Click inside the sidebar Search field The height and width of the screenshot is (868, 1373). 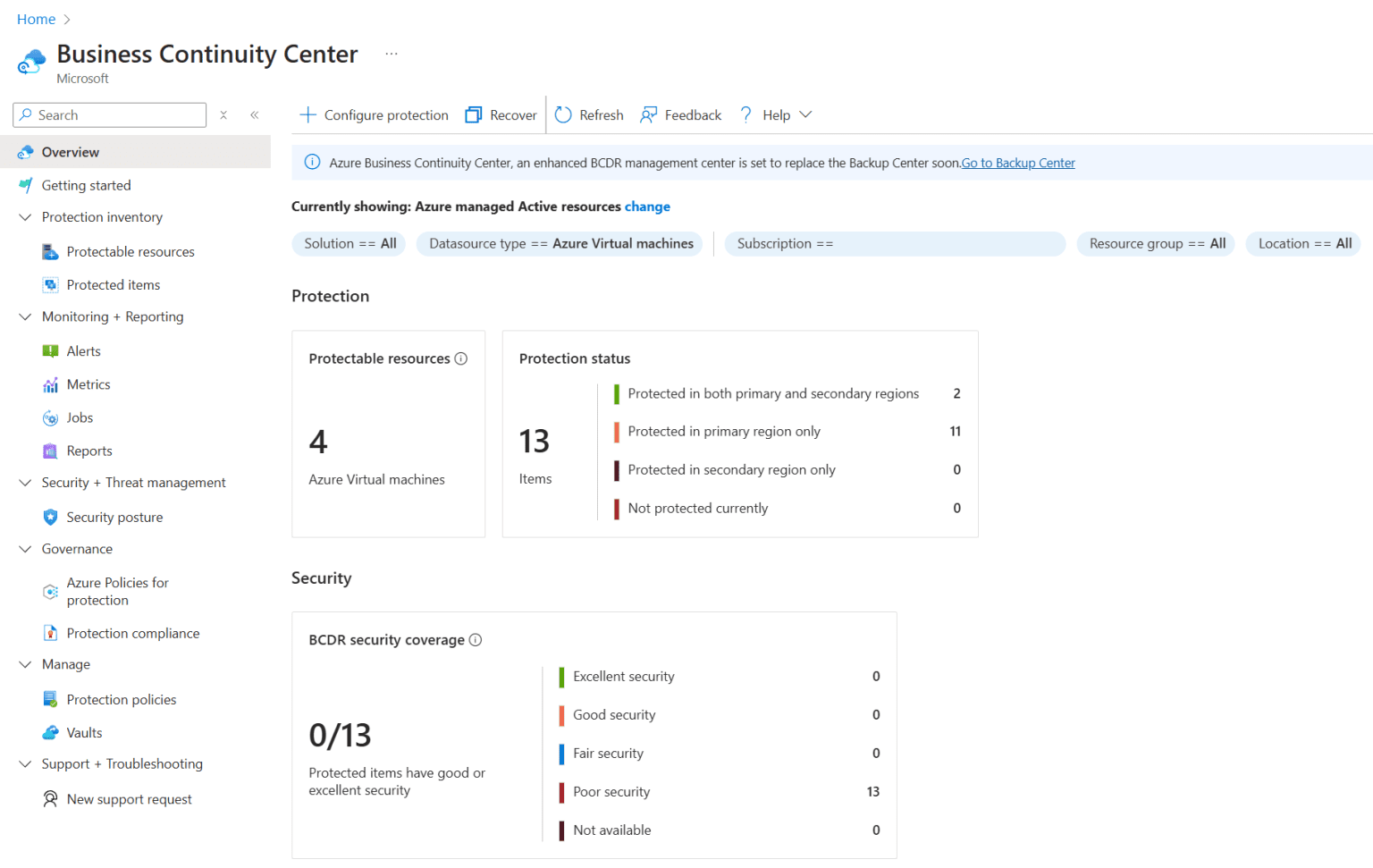coord(109,114)
